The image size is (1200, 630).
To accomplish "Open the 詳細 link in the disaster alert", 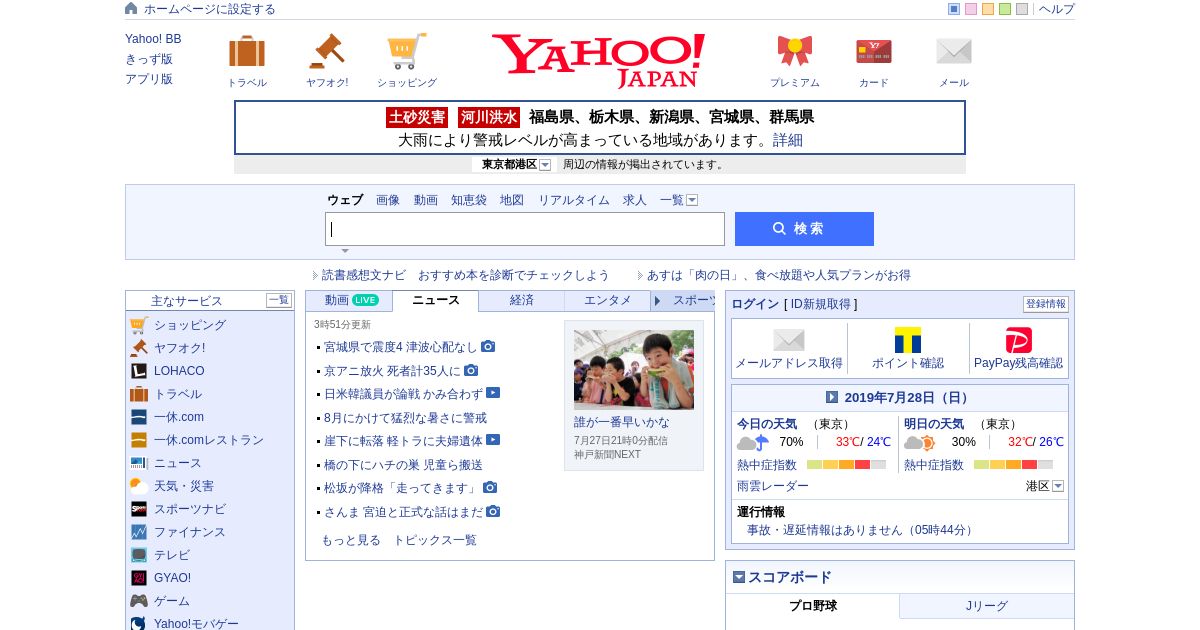I will (x=788, y=140).
